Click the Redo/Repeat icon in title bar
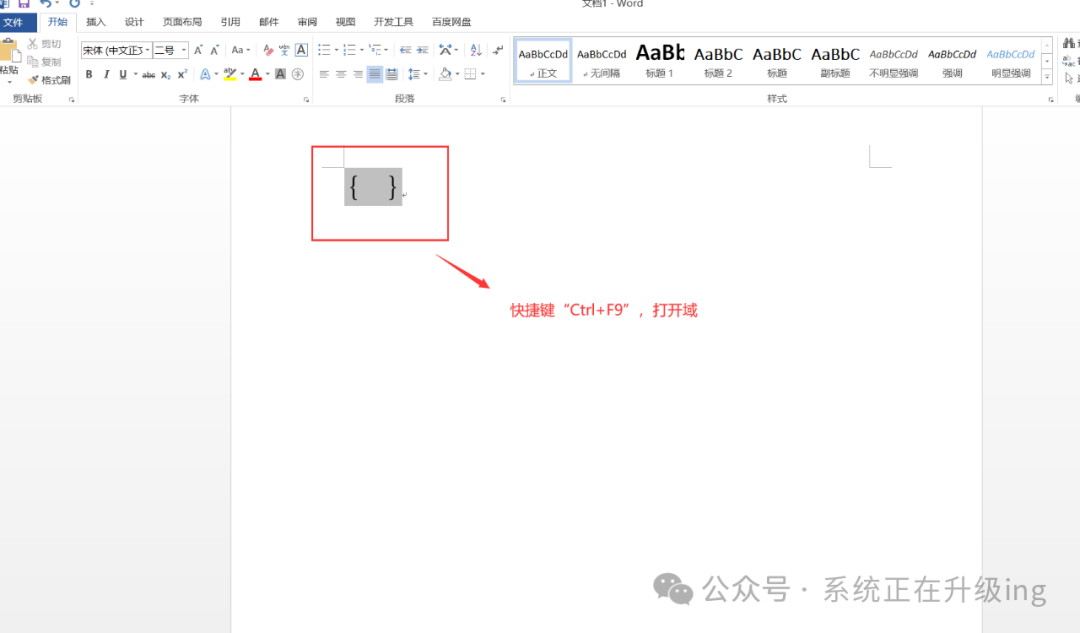 pos(74,3)
